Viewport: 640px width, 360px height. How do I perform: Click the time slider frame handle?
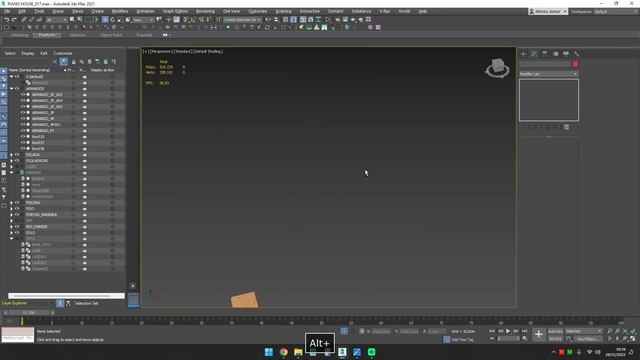tap(29, 313)
